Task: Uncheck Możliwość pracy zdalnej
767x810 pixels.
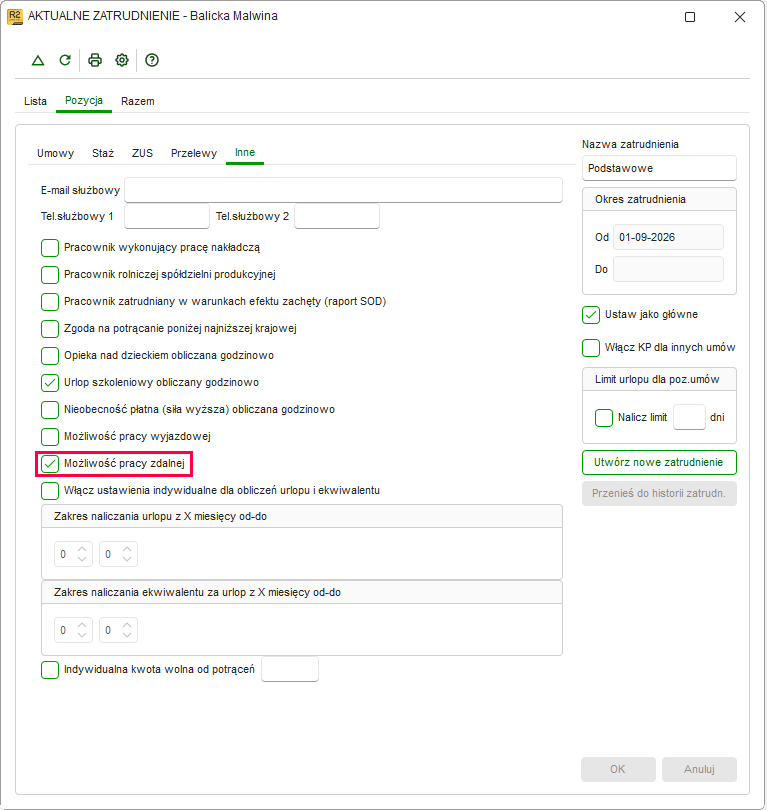Action: click(50, 464)
